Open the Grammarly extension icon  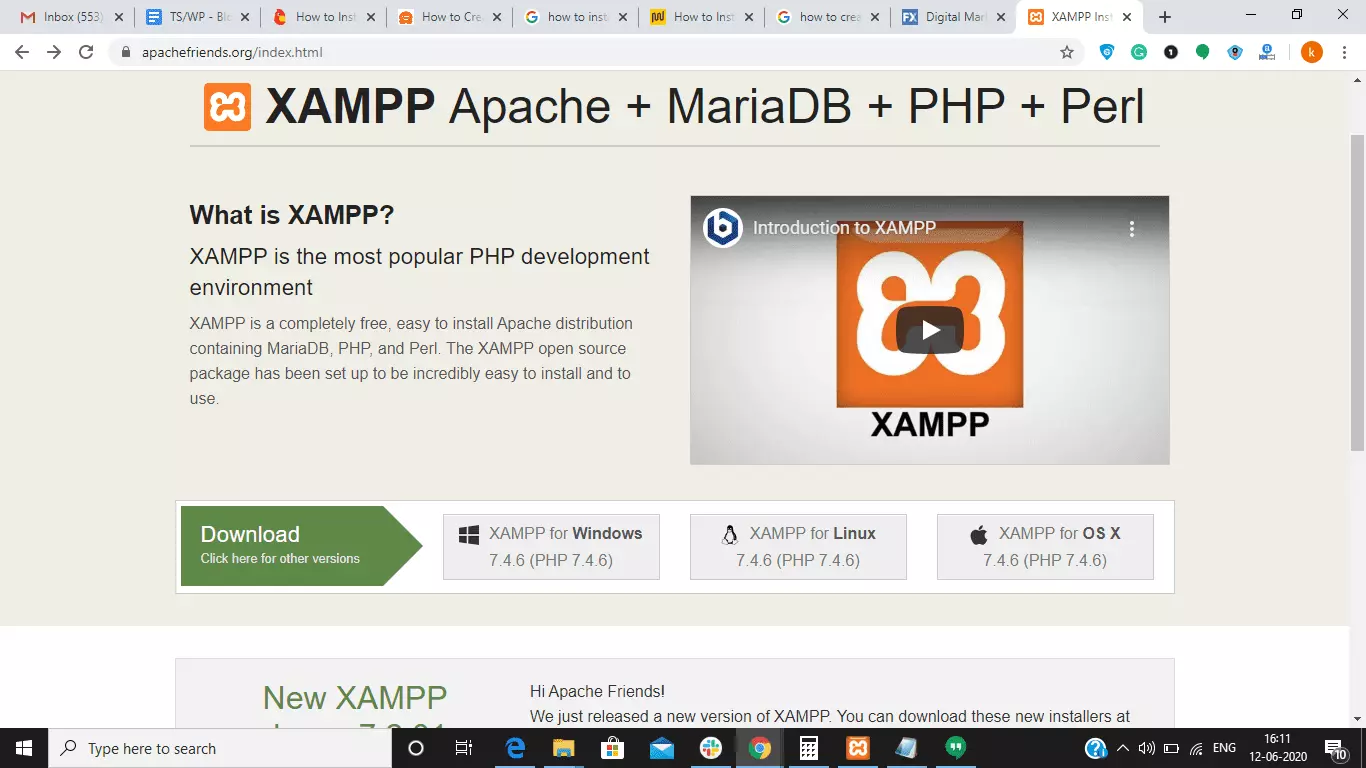pos(1139,52)
